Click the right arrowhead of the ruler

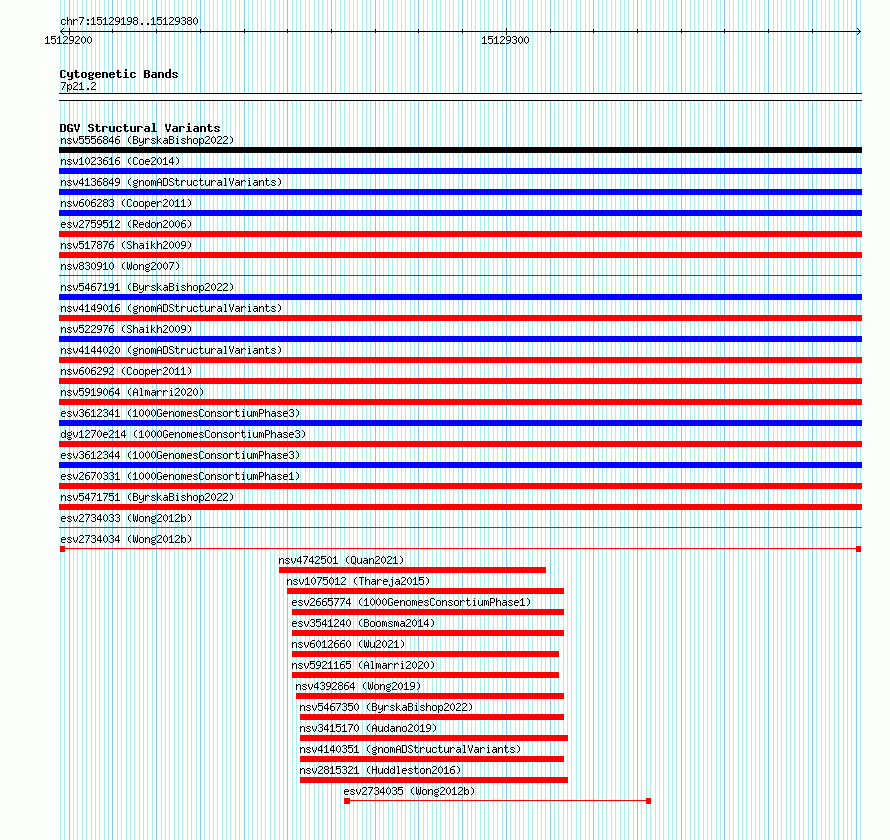tap(859, 32)
